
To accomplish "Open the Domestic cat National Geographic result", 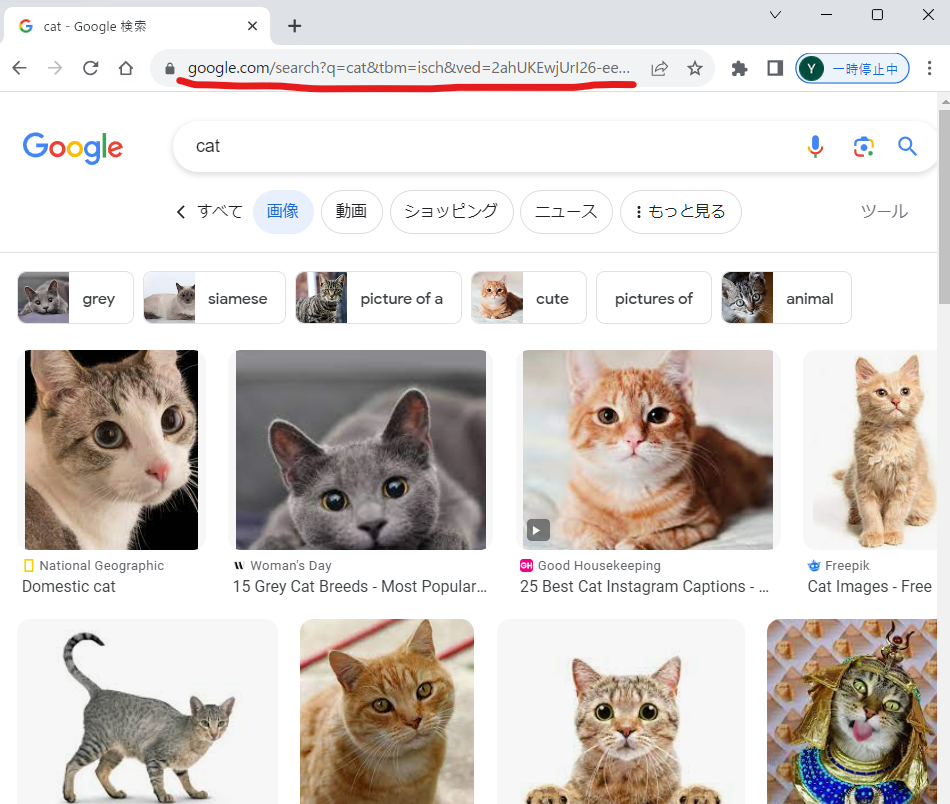I will coord(69,587).
